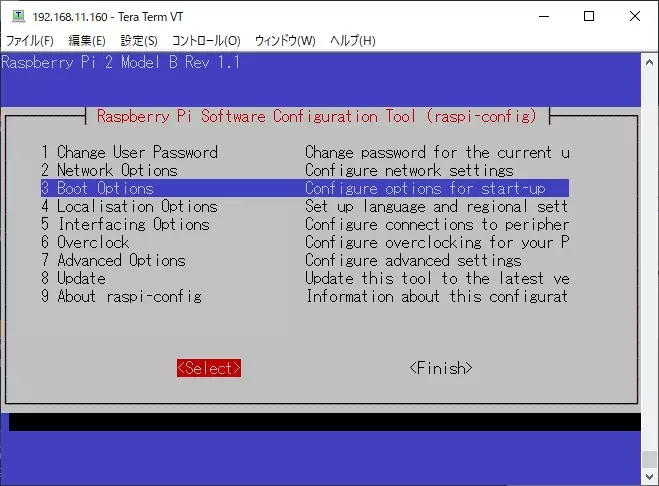659x486 pixels.
Task: Maximize the Tera Term window
Action: [589, 16]
